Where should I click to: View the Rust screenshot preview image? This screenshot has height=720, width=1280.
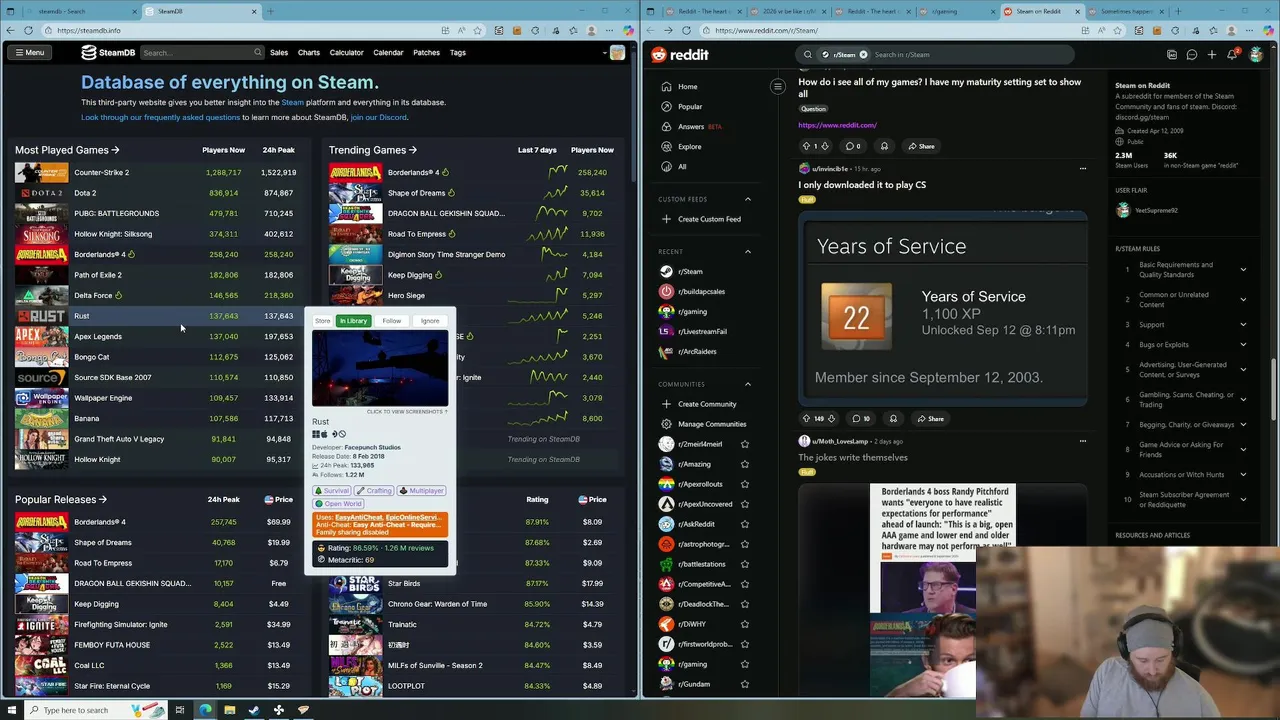380,368
